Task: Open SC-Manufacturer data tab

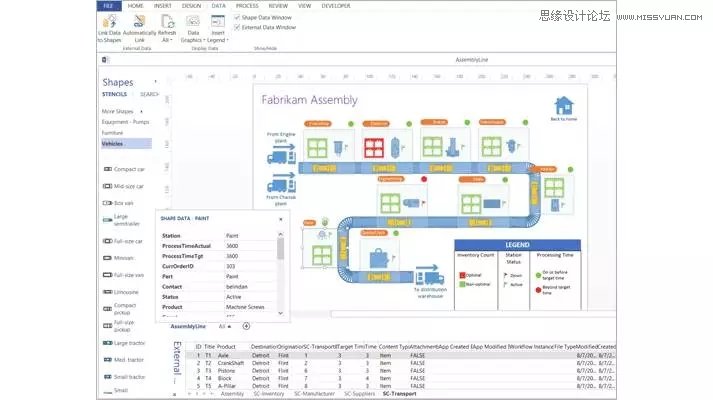Action: [x=314, y=394]
